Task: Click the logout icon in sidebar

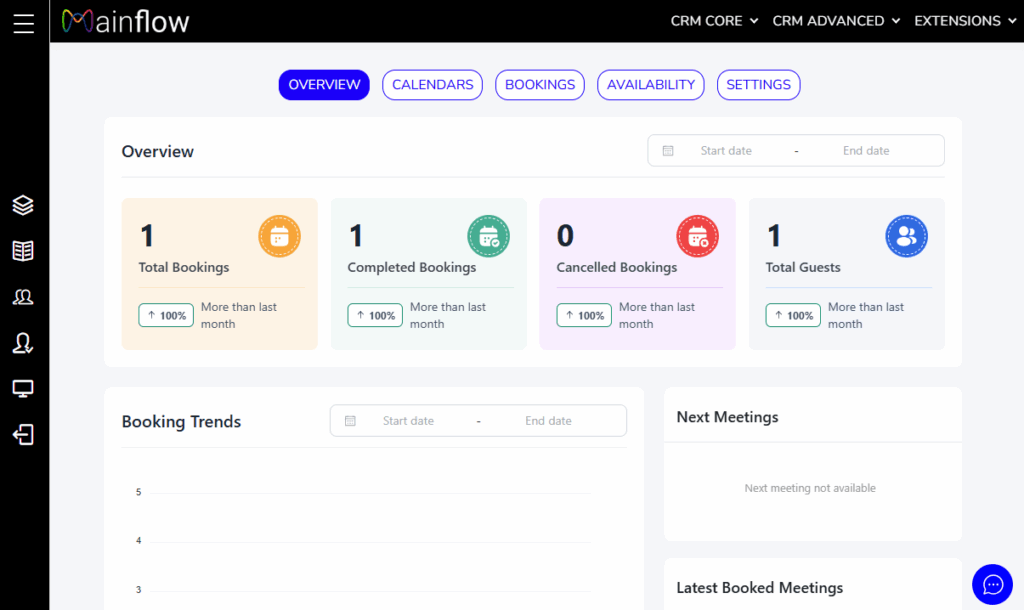Action: [23, 434]
